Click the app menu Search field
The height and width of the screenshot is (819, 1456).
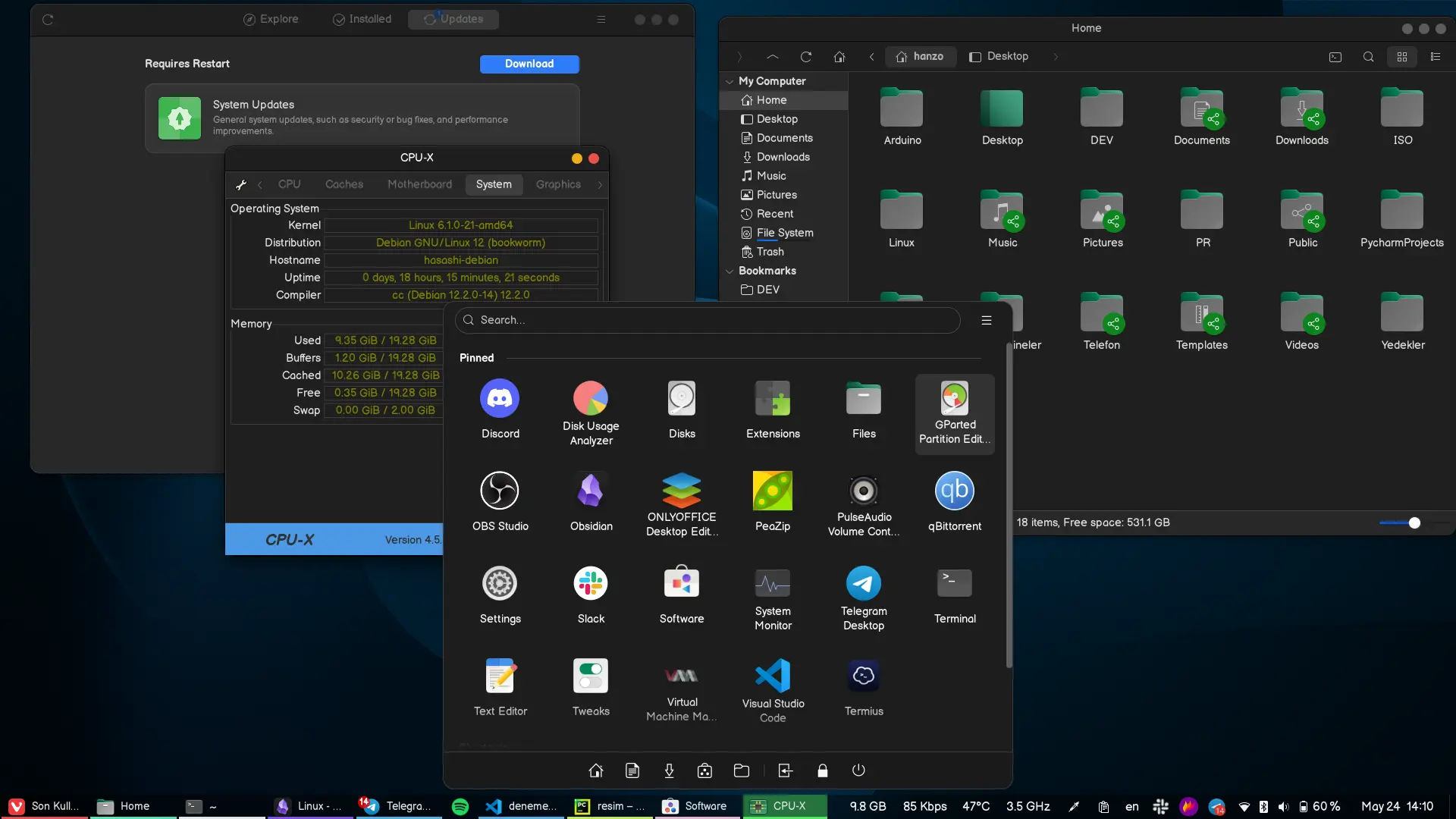tap(708, 320)
